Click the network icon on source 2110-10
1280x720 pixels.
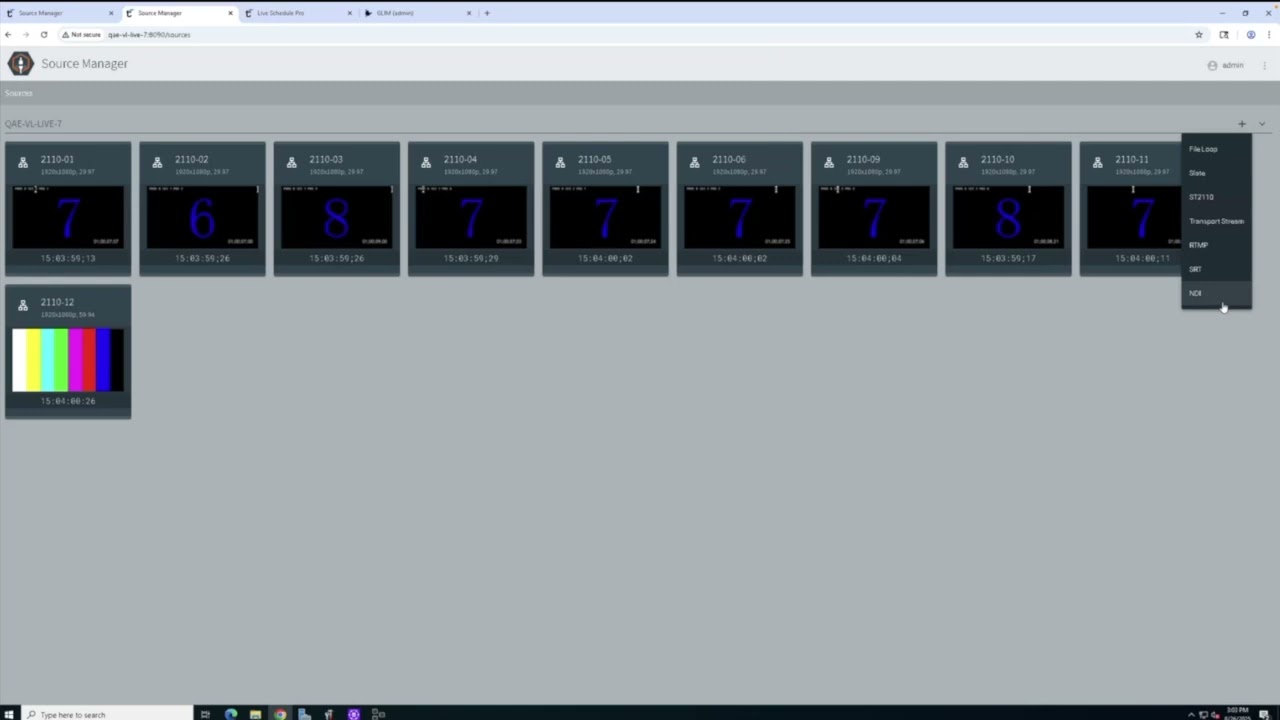(x=963, y=163)
